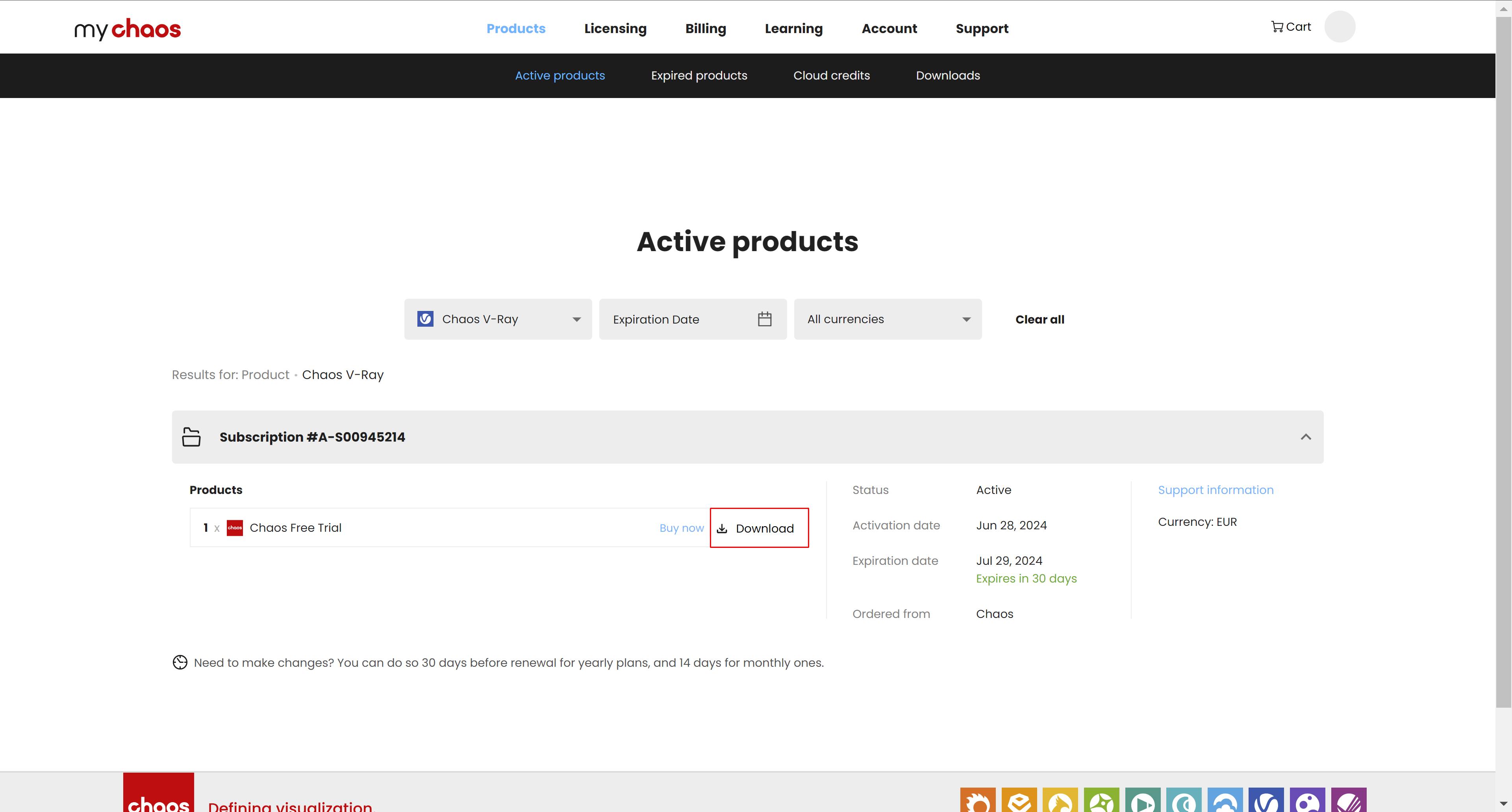This screenshot has height=812, width=1512.
Task: Collapse Subscription #A-S00945214 with the chevron
Action: click(1305, 437)
